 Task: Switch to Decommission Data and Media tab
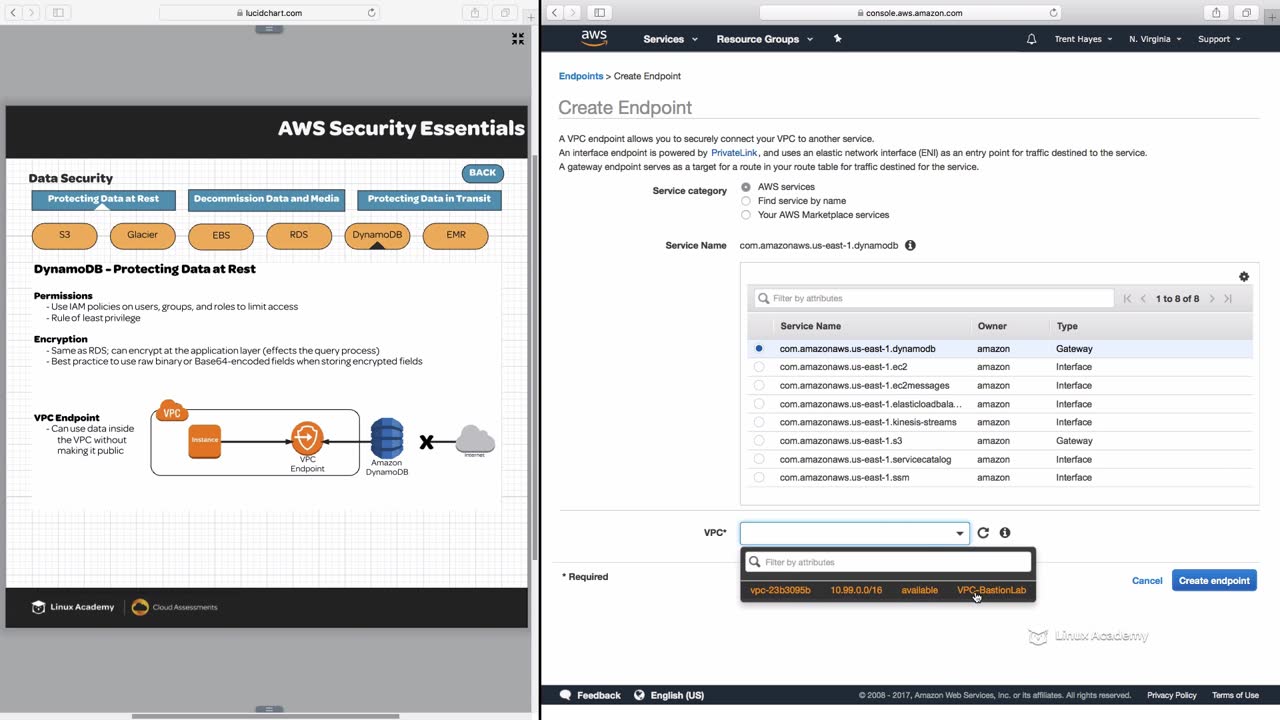click(266, 199)
